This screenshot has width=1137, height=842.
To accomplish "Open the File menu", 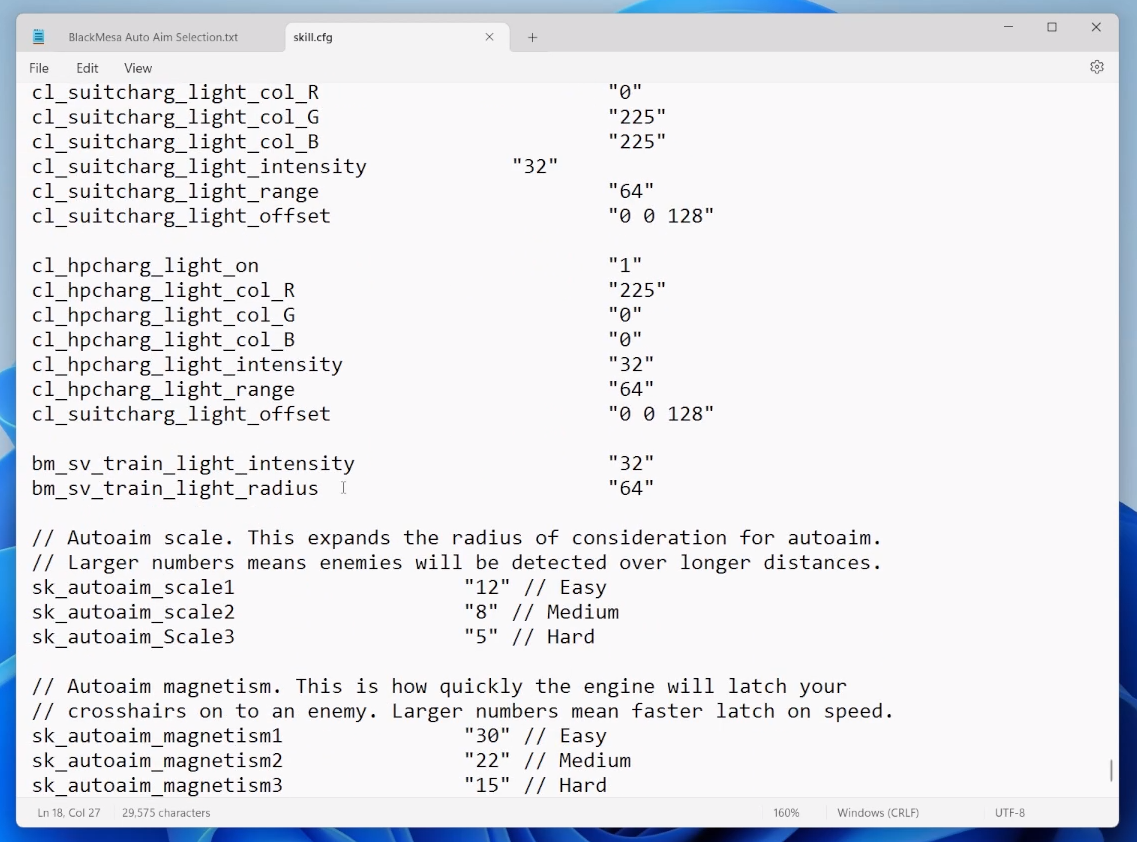I will pyautogui.click(x=39, y=68).
